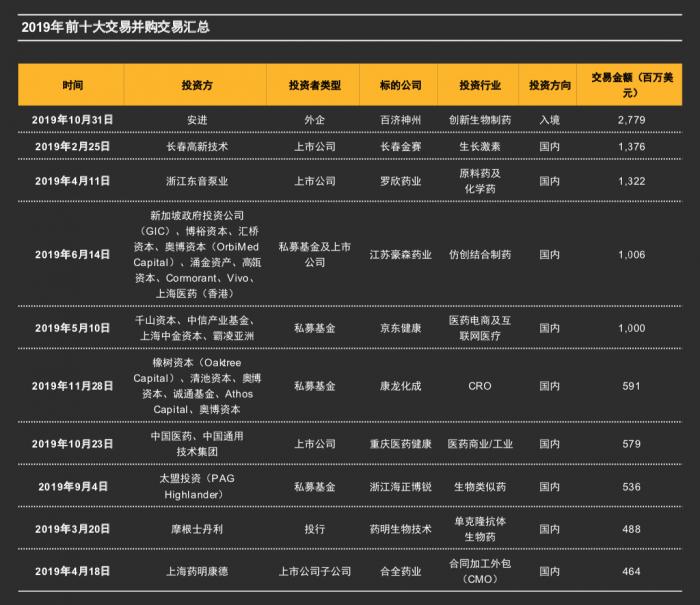
Task: Select industry 原料药及化学药
Action: point(480,181)
